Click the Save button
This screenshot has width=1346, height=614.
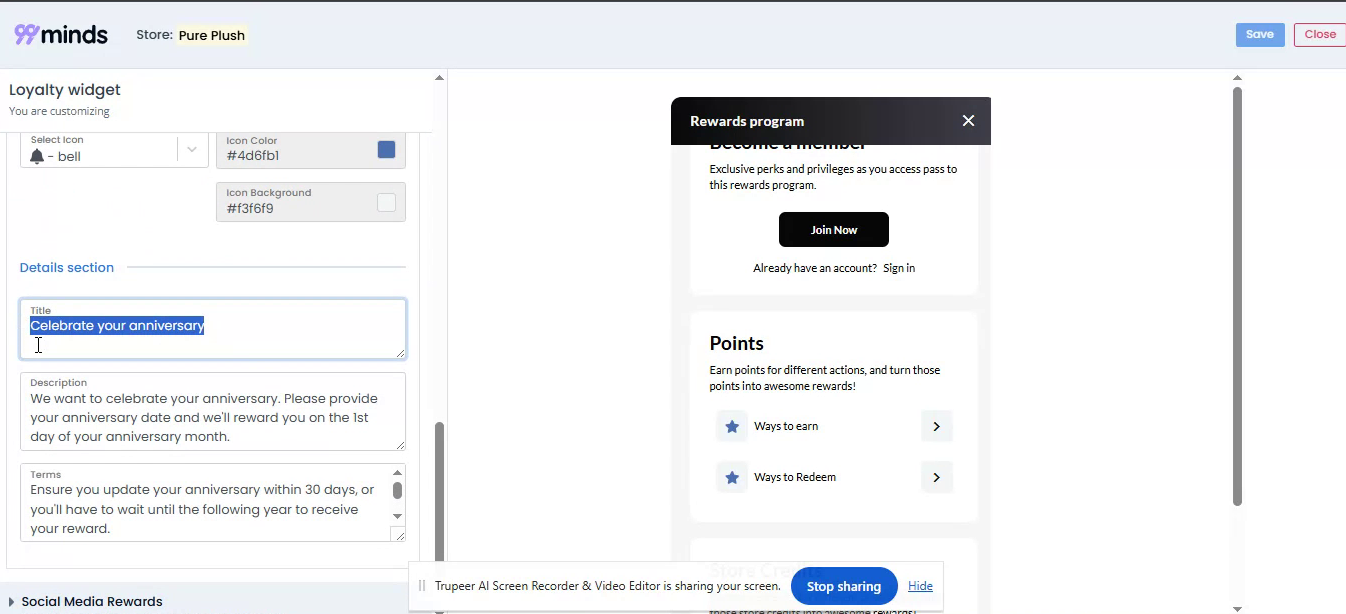(x=1260, y=35)
